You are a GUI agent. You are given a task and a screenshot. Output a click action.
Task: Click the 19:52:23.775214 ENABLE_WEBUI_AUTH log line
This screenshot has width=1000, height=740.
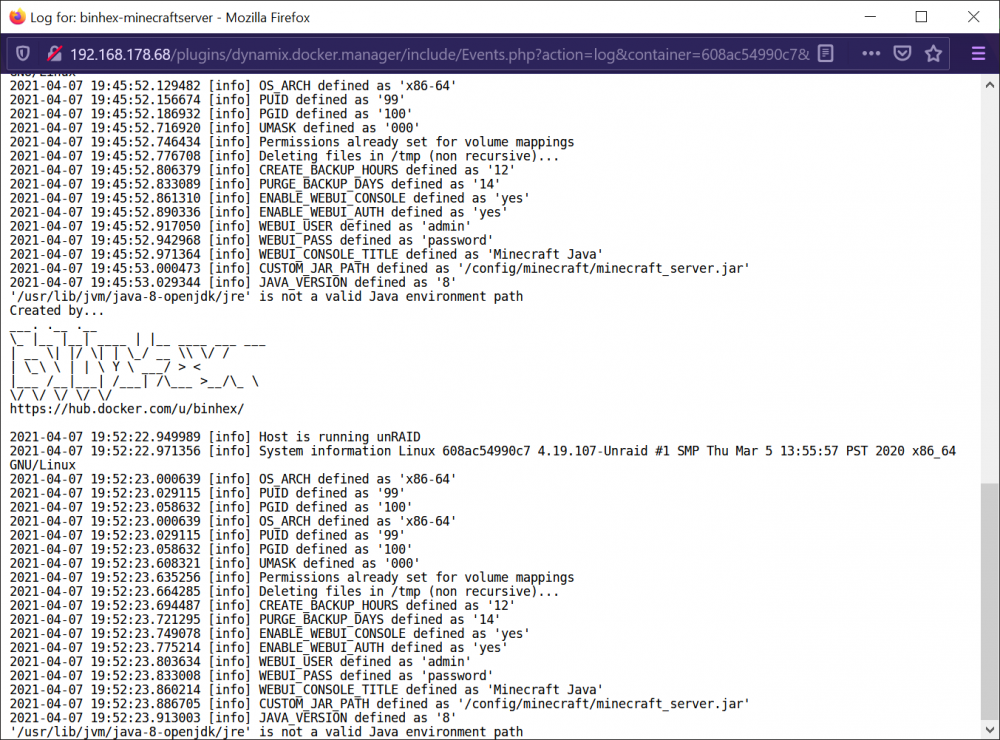click(x=258, y=648)
